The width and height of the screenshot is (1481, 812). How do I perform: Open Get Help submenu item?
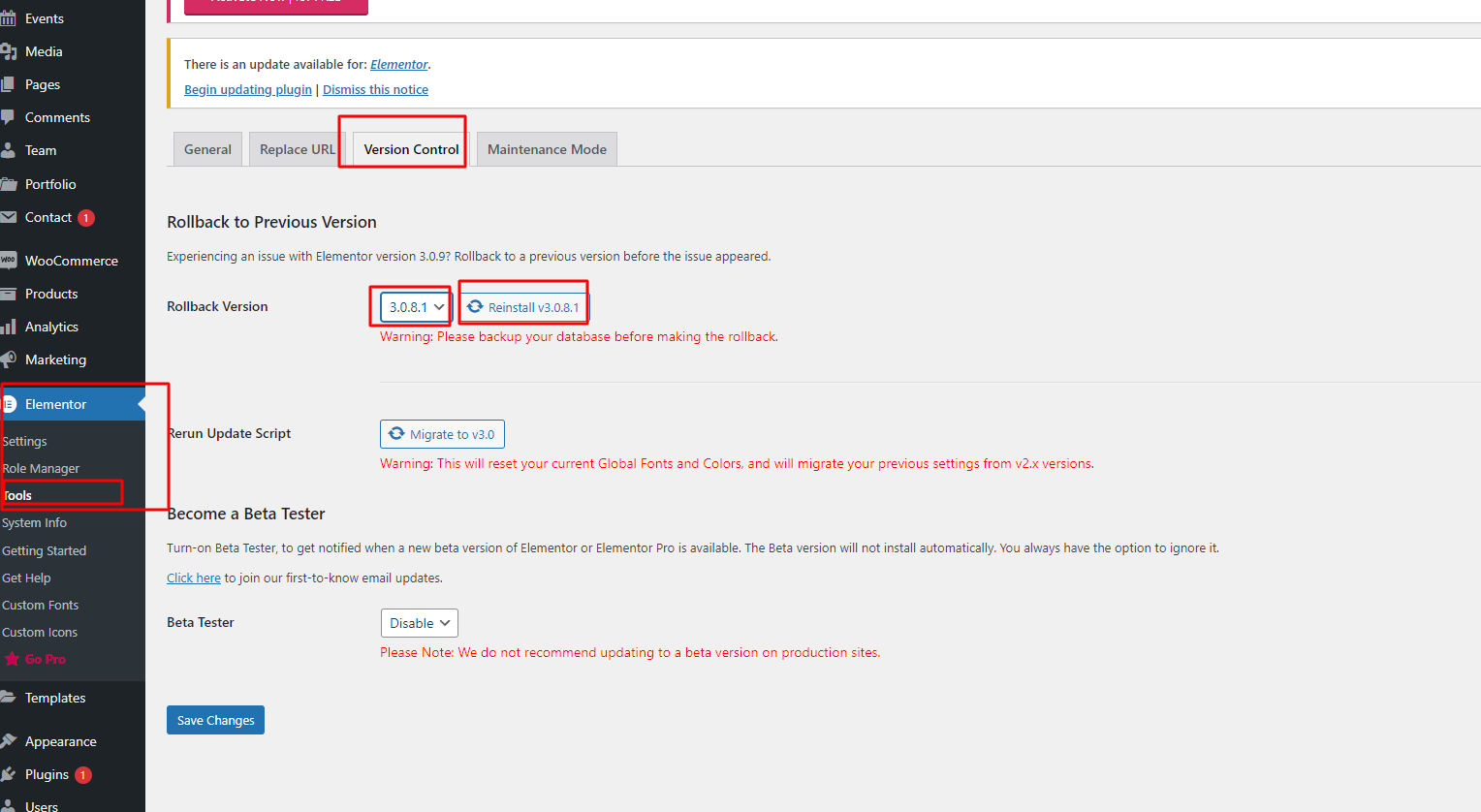pos(26,578)
